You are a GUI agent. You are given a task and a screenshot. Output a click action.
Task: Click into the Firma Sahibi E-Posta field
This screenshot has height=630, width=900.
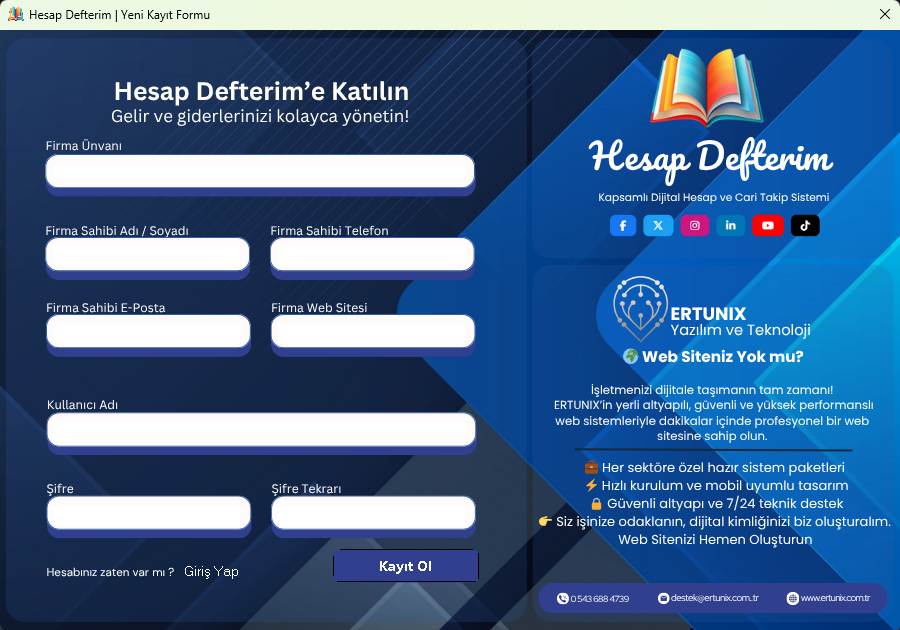coord(148,331)
